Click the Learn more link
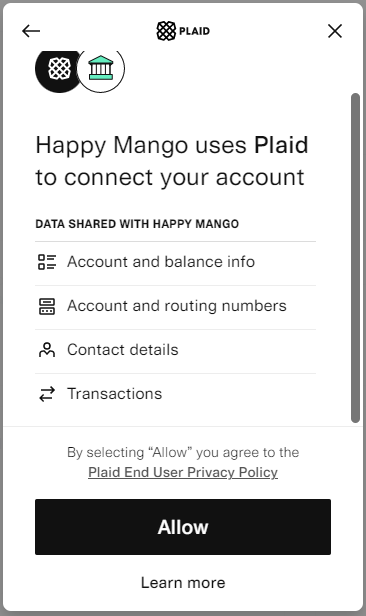 tap(183, 583)
